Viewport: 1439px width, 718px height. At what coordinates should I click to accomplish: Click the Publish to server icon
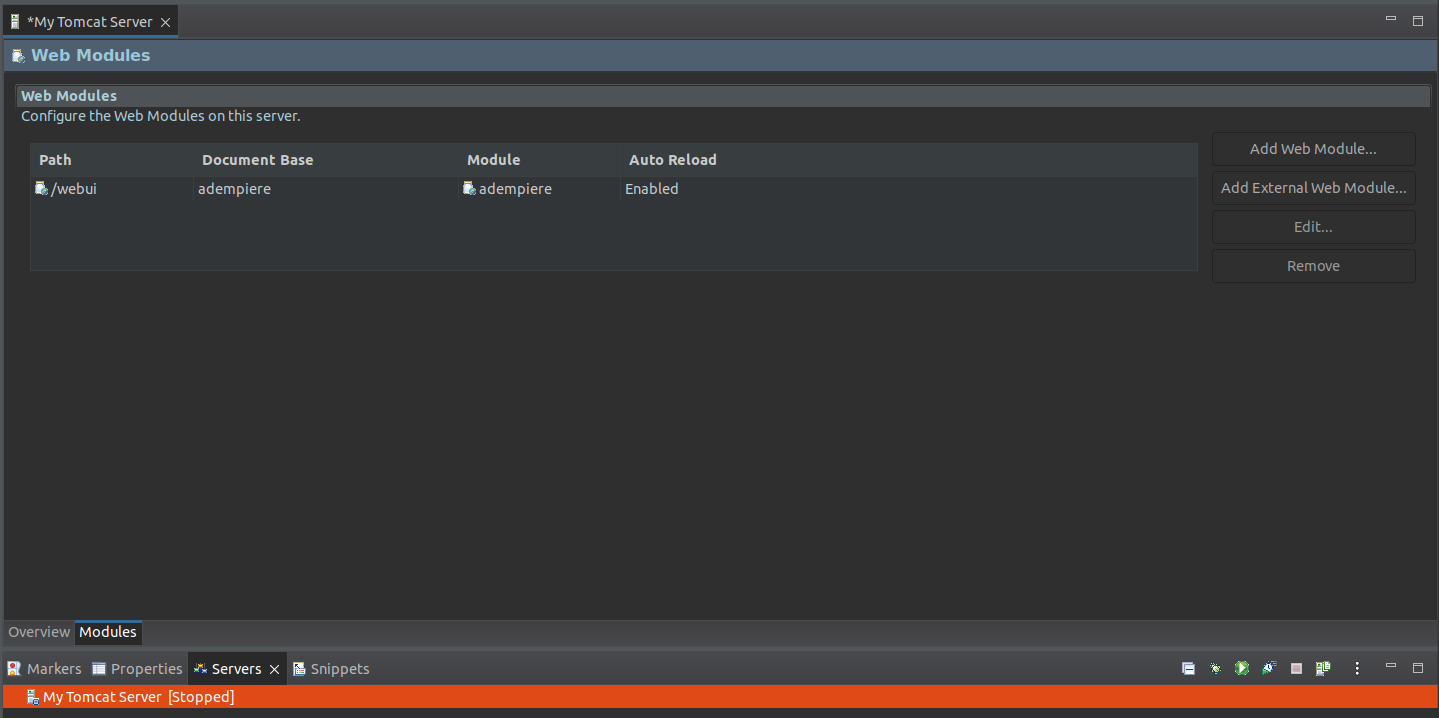click(x=1323, y=668)
